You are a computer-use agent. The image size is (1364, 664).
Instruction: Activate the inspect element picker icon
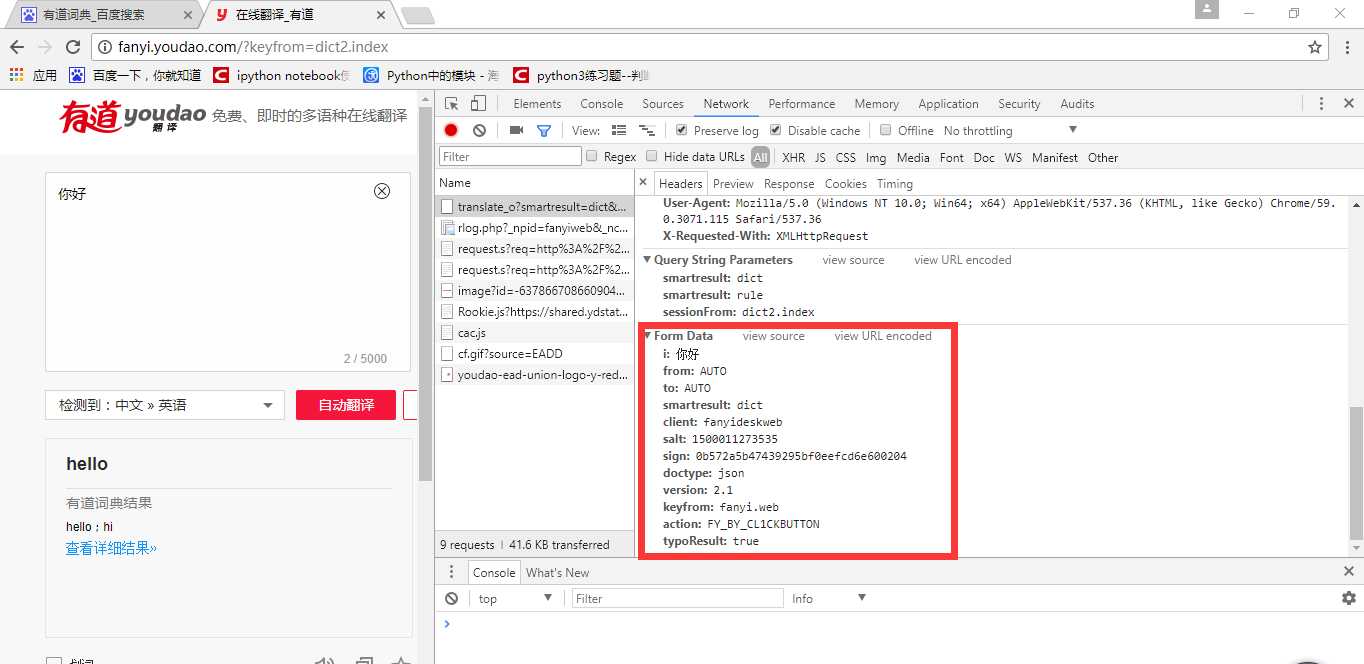coord(452,104)
